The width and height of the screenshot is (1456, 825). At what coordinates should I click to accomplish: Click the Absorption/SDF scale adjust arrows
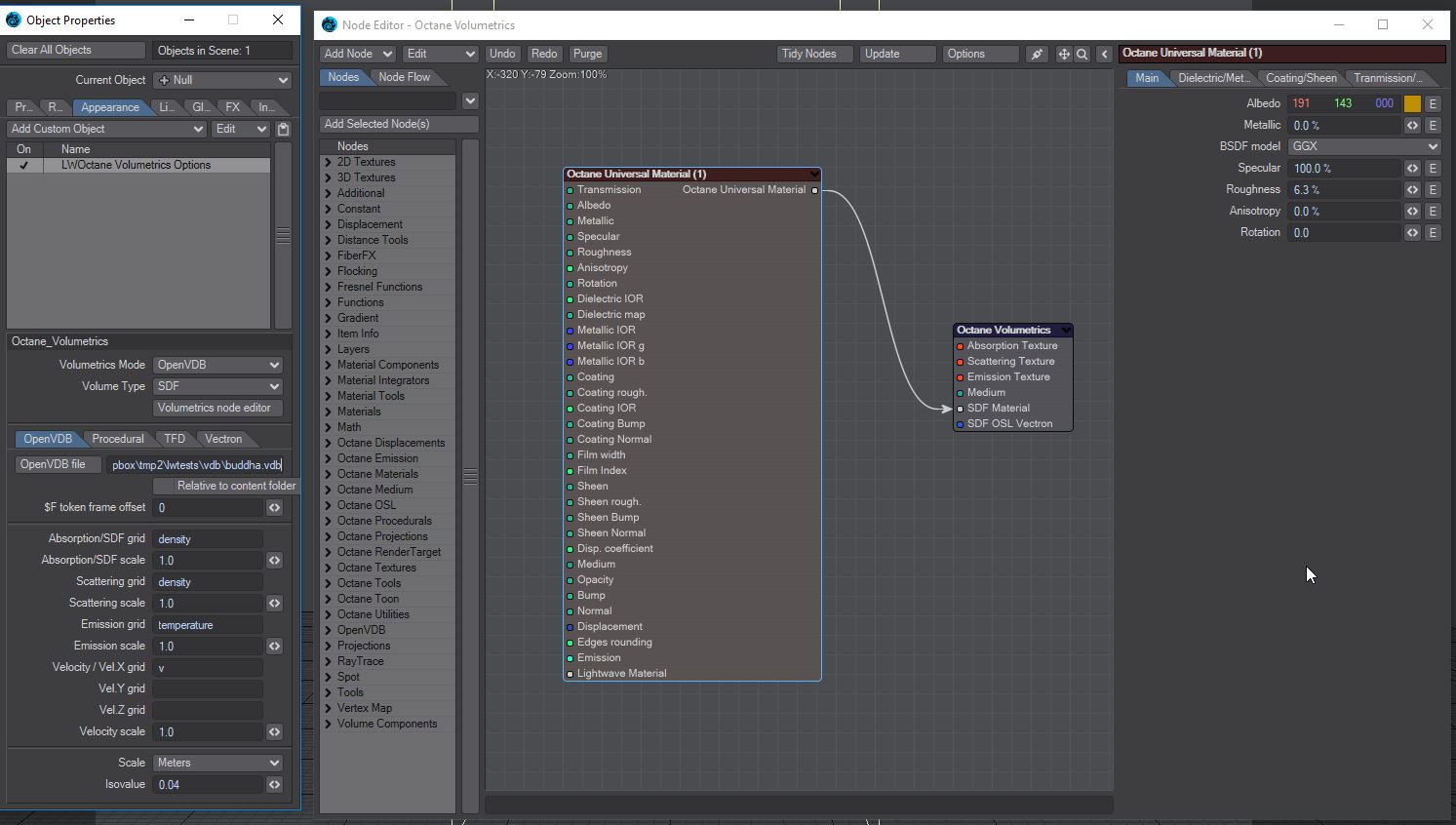point(274,560)
